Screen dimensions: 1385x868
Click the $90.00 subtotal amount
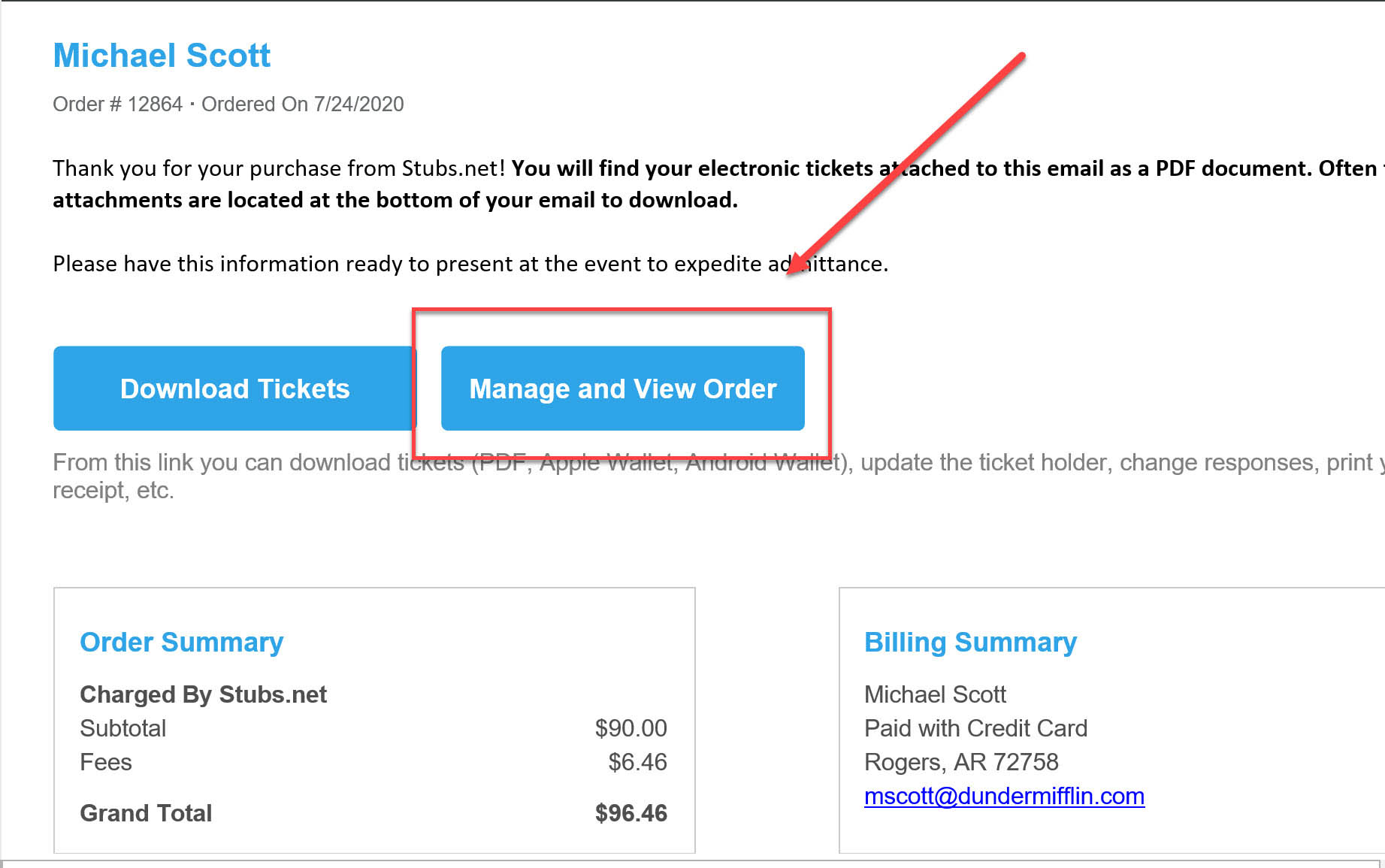(x=631, y=728)
